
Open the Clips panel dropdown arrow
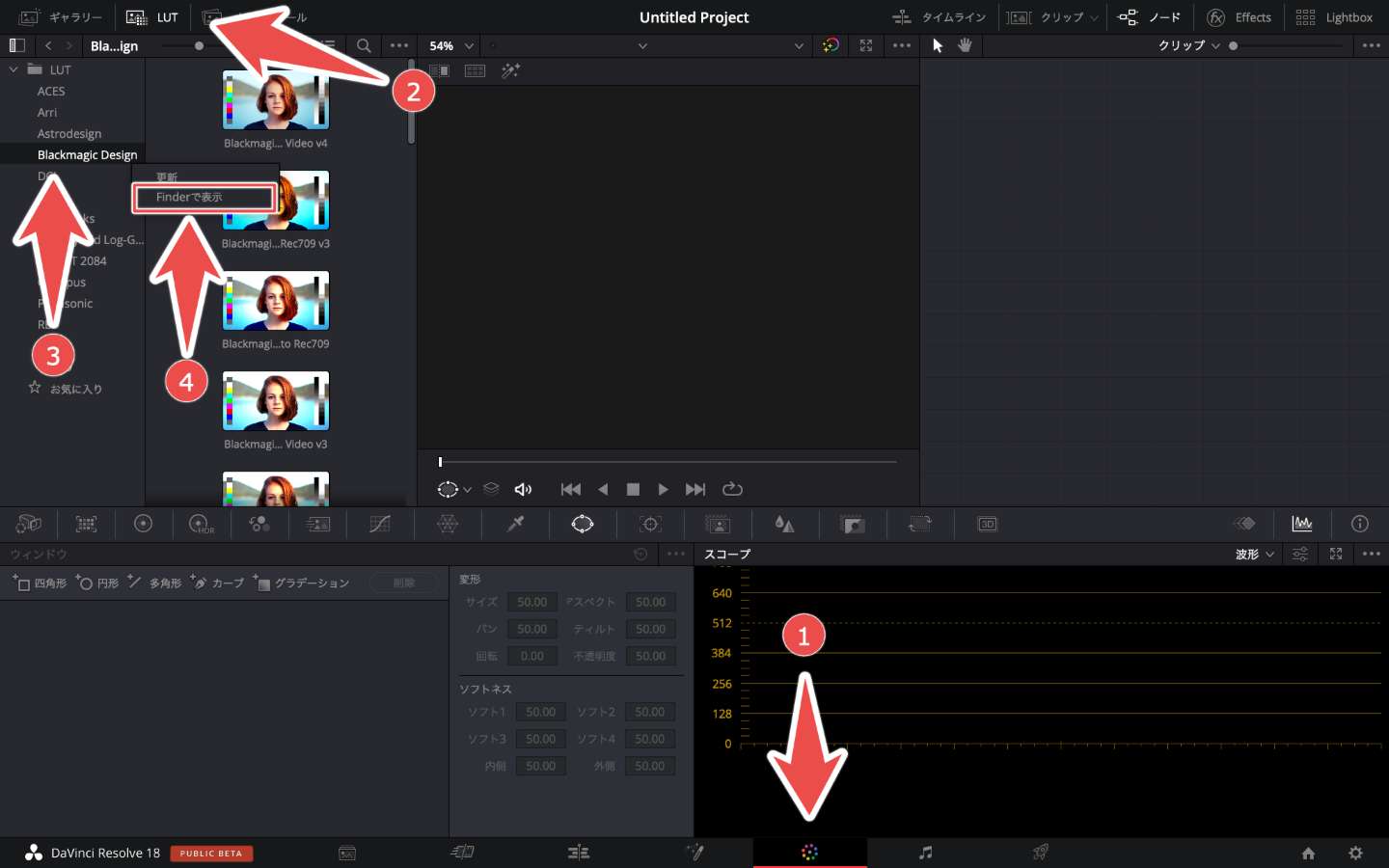point(1094,17)
